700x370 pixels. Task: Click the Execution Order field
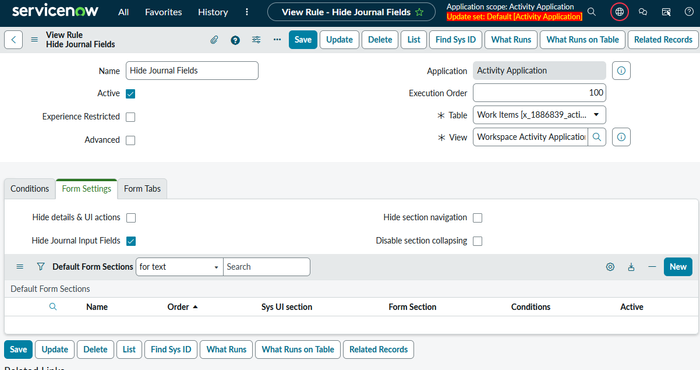point(539,93)
